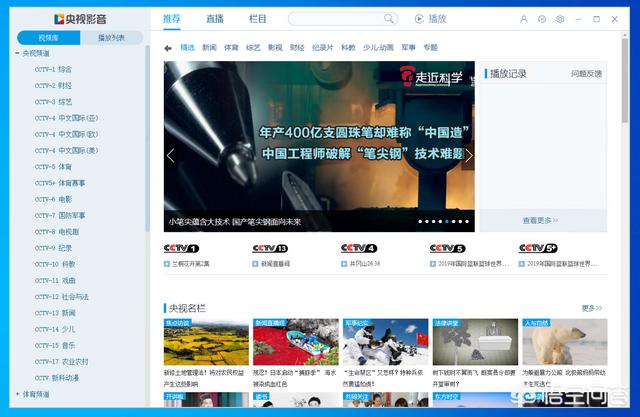The image size is (640, 417).
Task: Select the 体育 category
Action: 231,47
